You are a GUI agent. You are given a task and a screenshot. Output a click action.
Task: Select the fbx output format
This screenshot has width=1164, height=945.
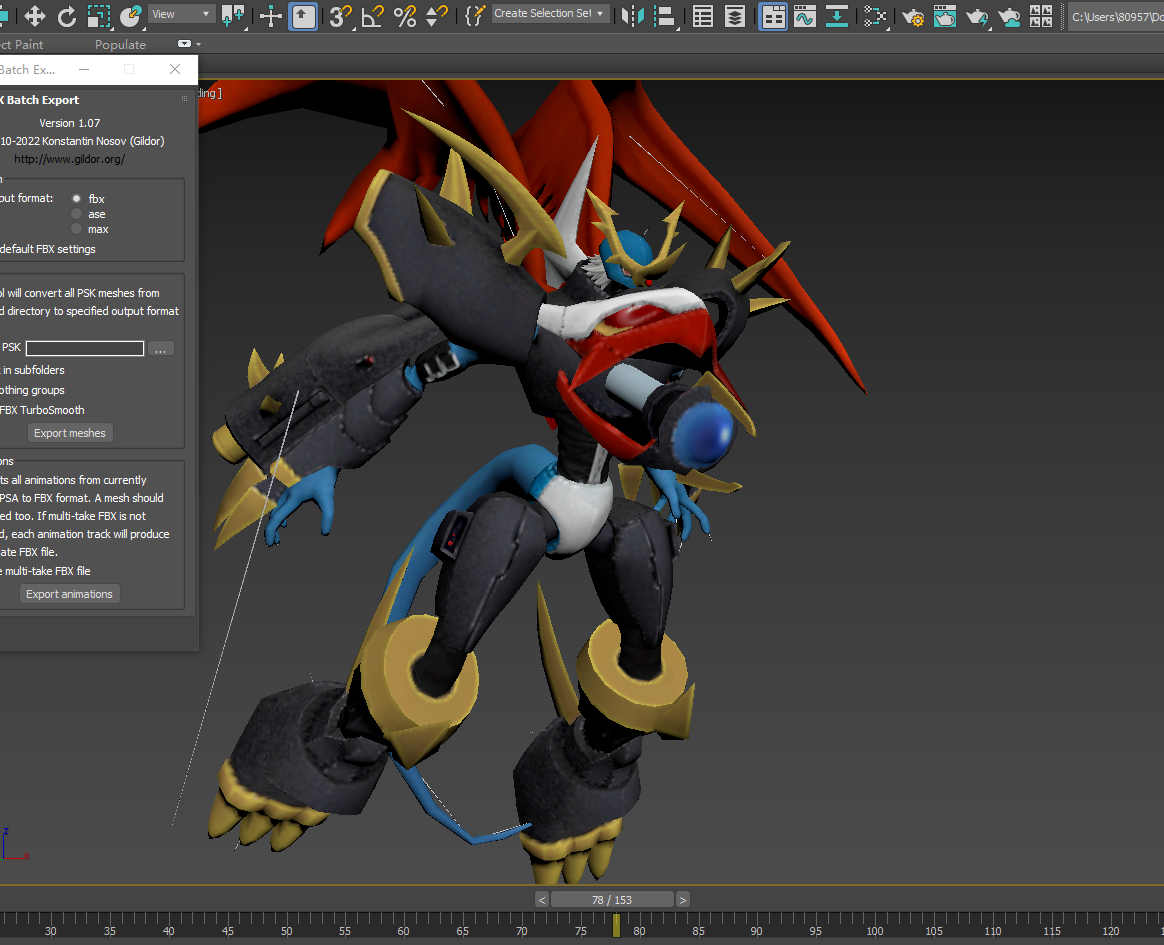pos(76,198)
